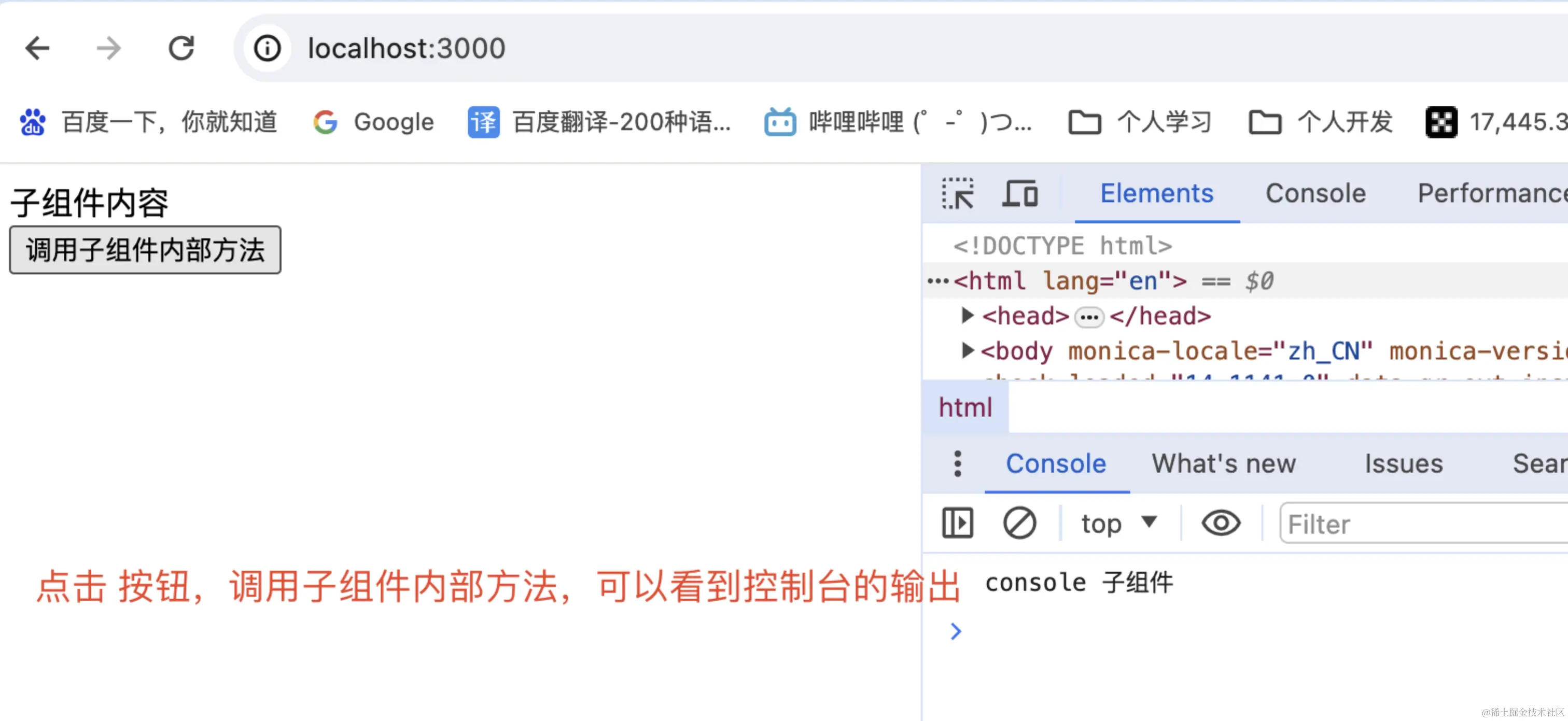Open the top context dropdown
The image size is (1568, 721).
click(x=1118, y=524)
